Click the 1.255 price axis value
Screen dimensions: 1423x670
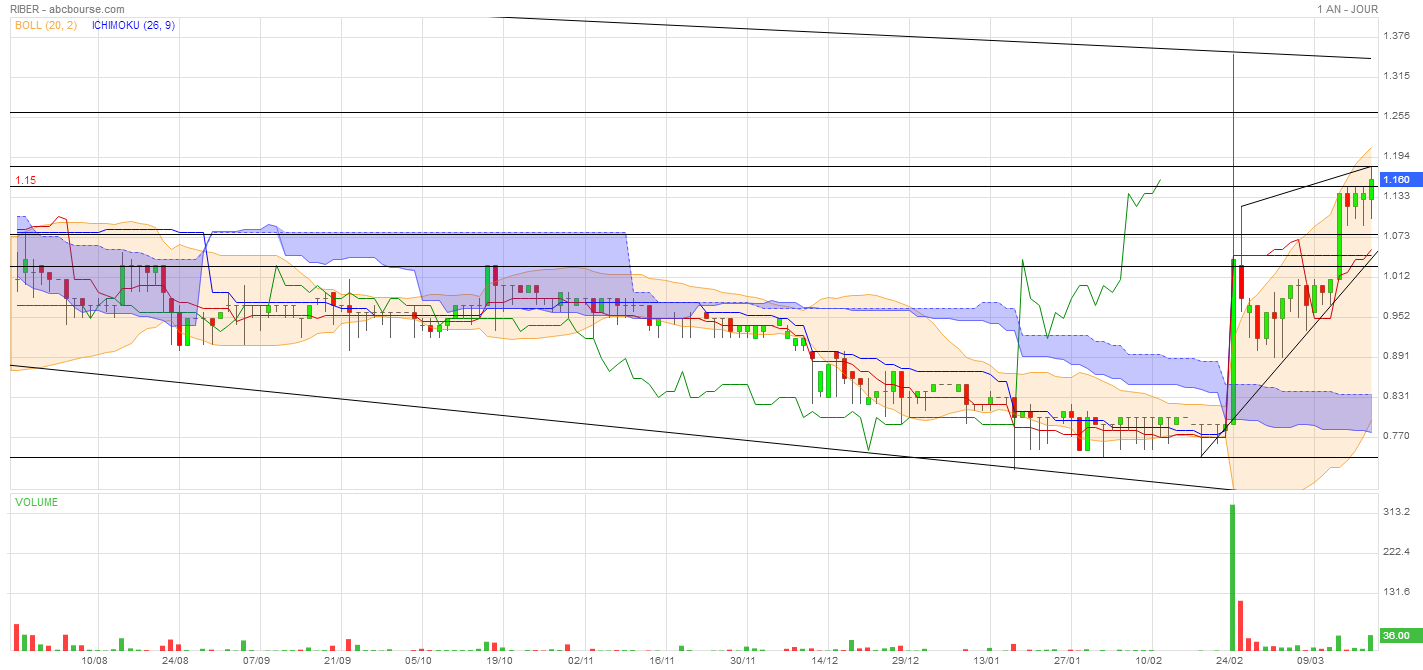pos(1395,116)
